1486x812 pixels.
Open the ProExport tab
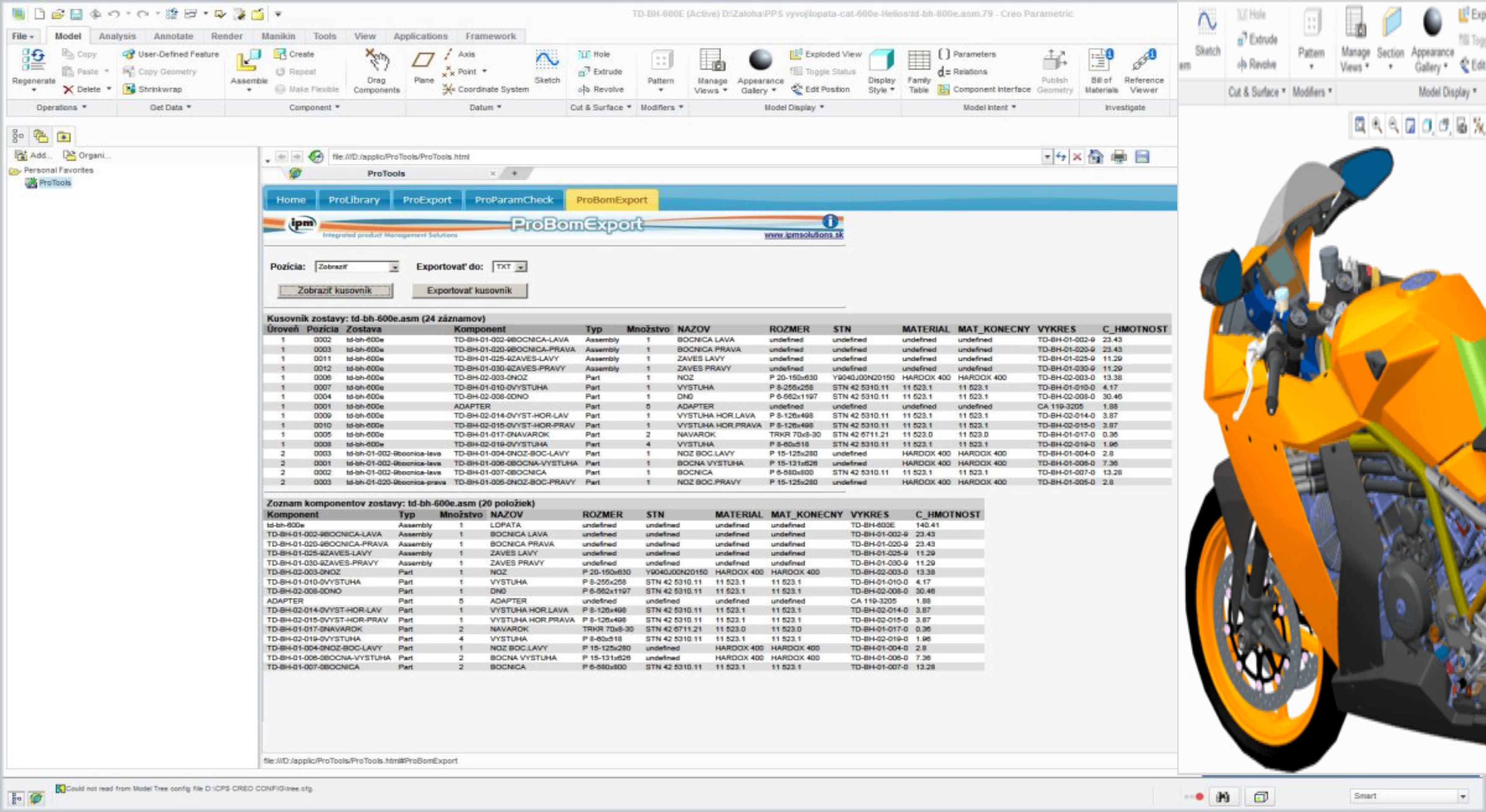pyautogui.click(x=427, y=199)
